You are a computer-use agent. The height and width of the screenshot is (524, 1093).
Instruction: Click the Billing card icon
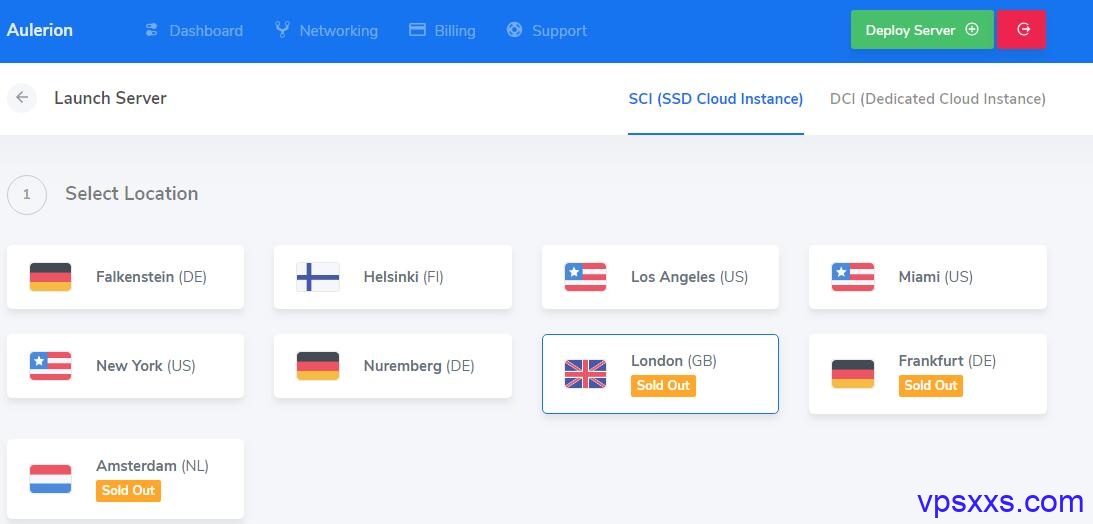417,30
